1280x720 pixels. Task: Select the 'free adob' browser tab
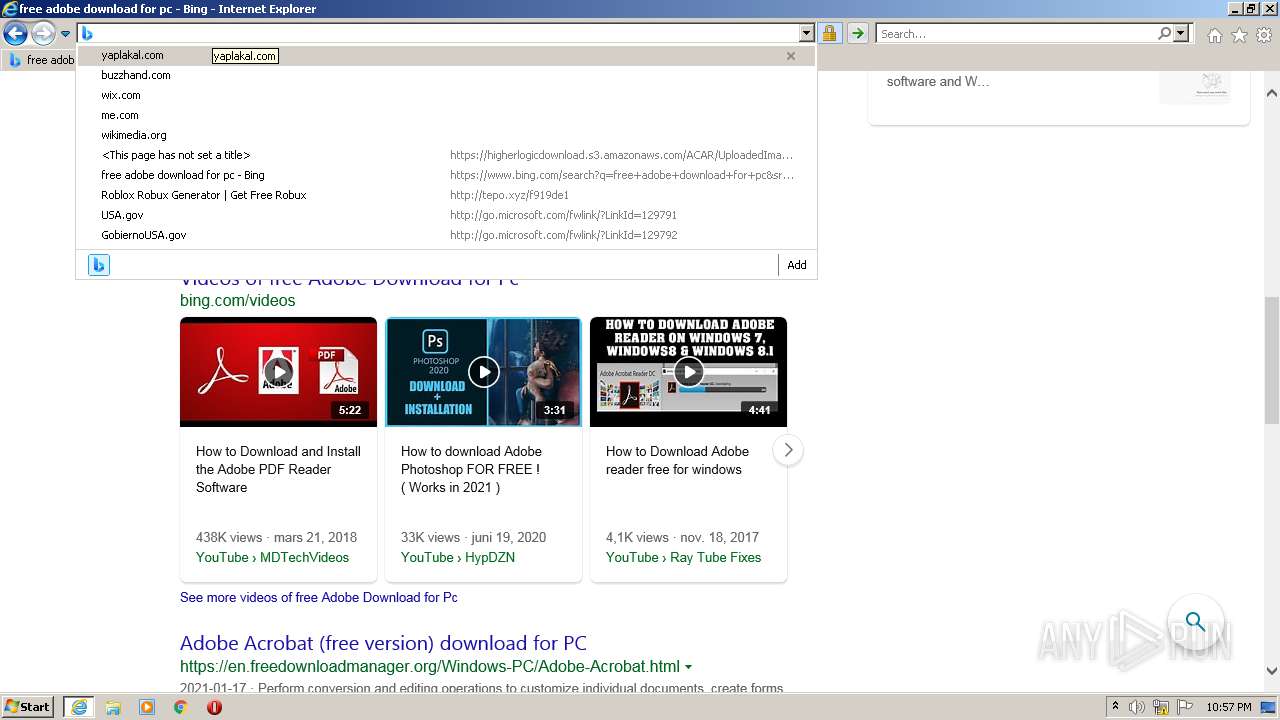tap(40, 60)
